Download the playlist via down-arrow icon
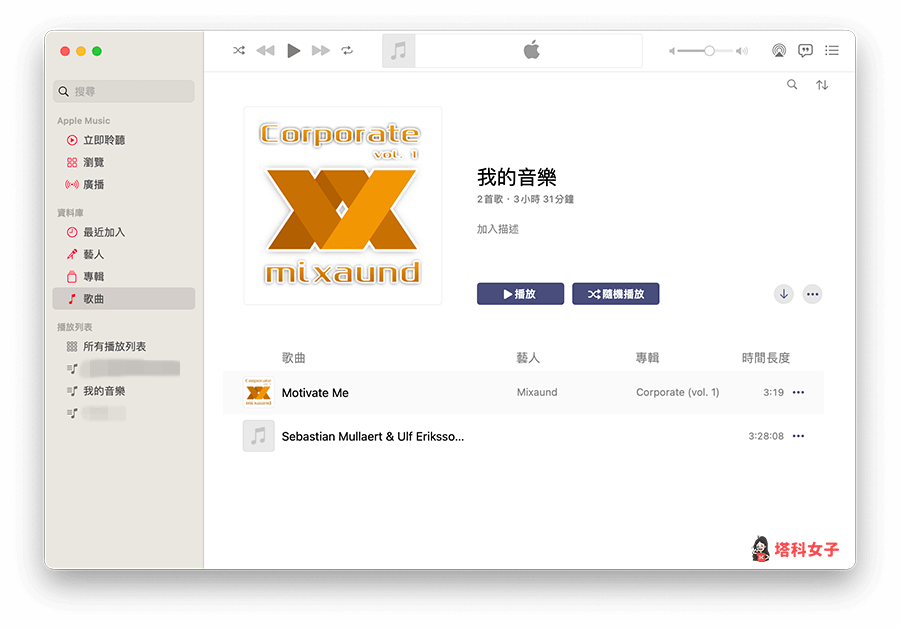This screenshot has width=900, height=628. tap(782, 294)
